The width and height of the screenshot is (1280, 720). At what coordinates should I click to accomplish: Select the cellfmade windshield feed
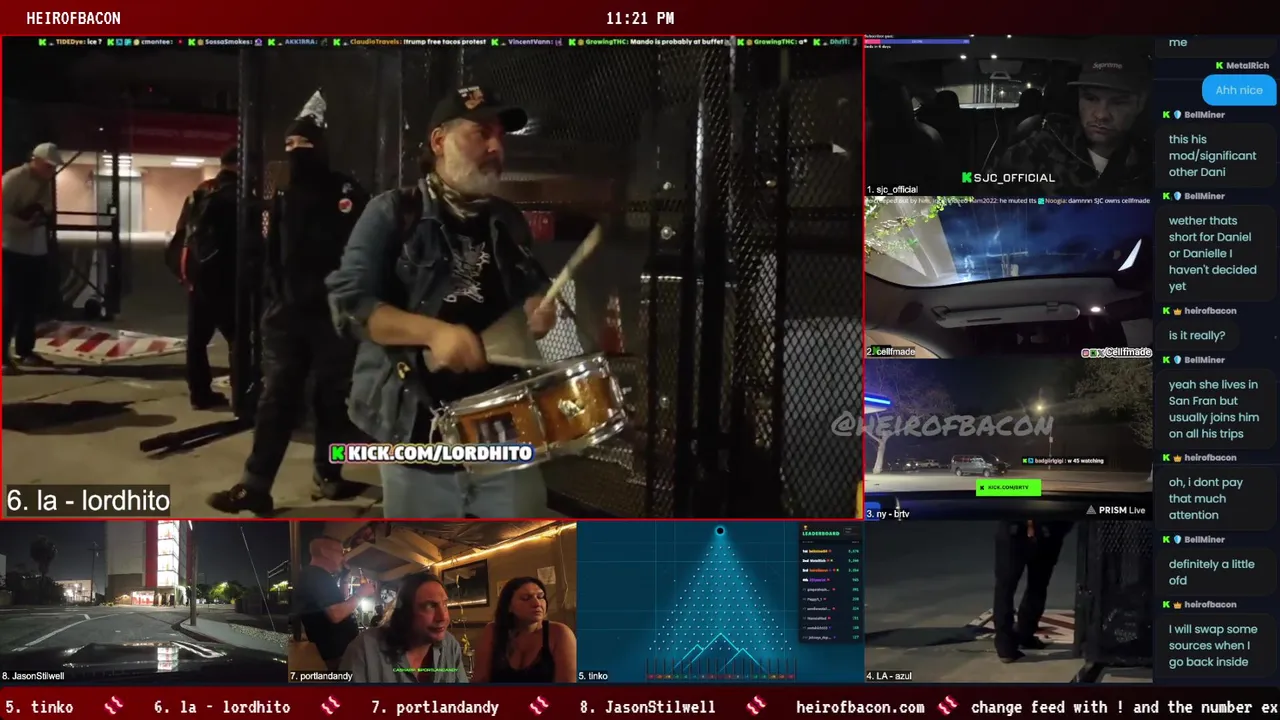pos(1008,277)
